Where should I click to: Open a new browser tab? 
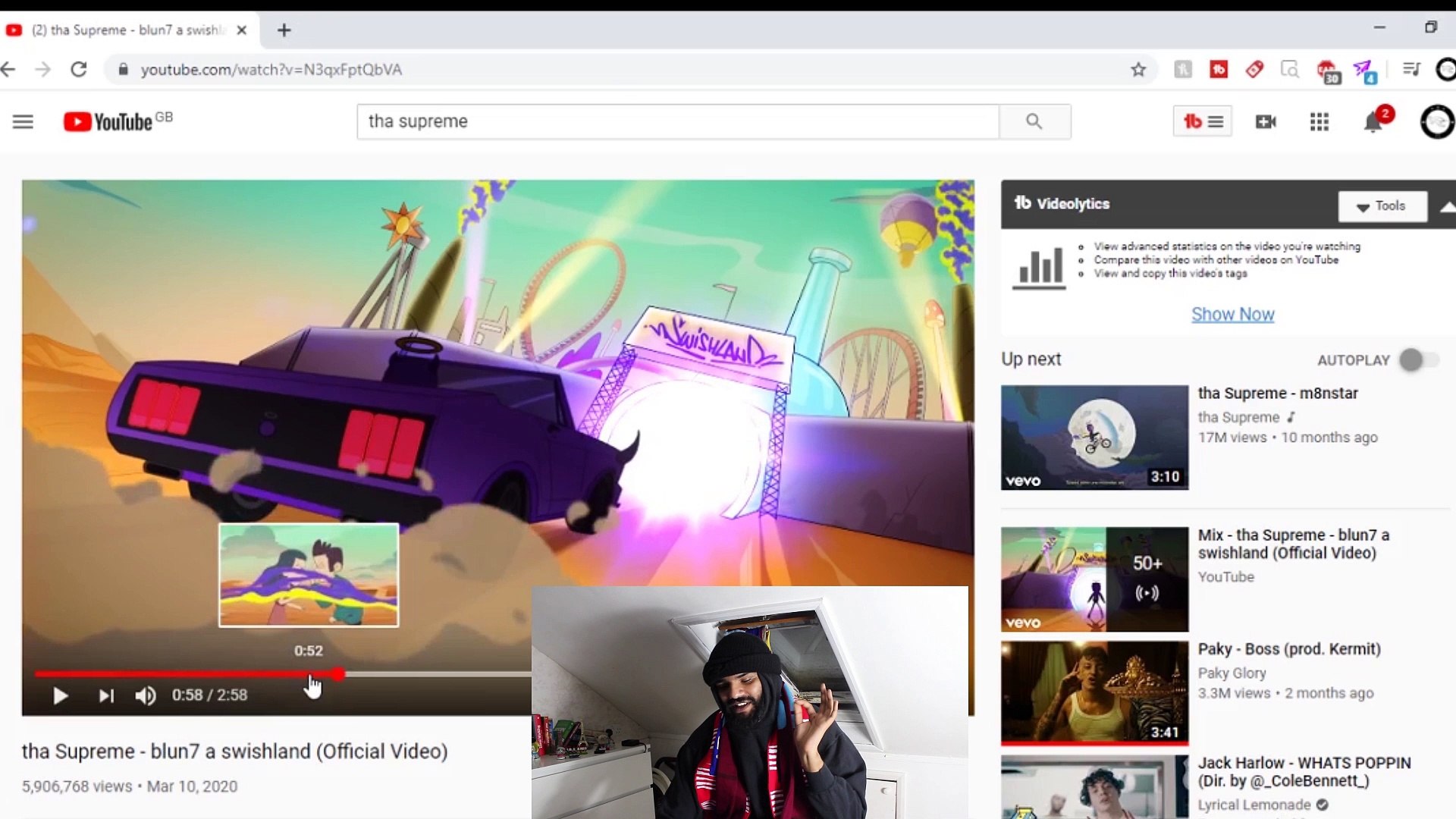pyautogui.click(x=284, y=30)
